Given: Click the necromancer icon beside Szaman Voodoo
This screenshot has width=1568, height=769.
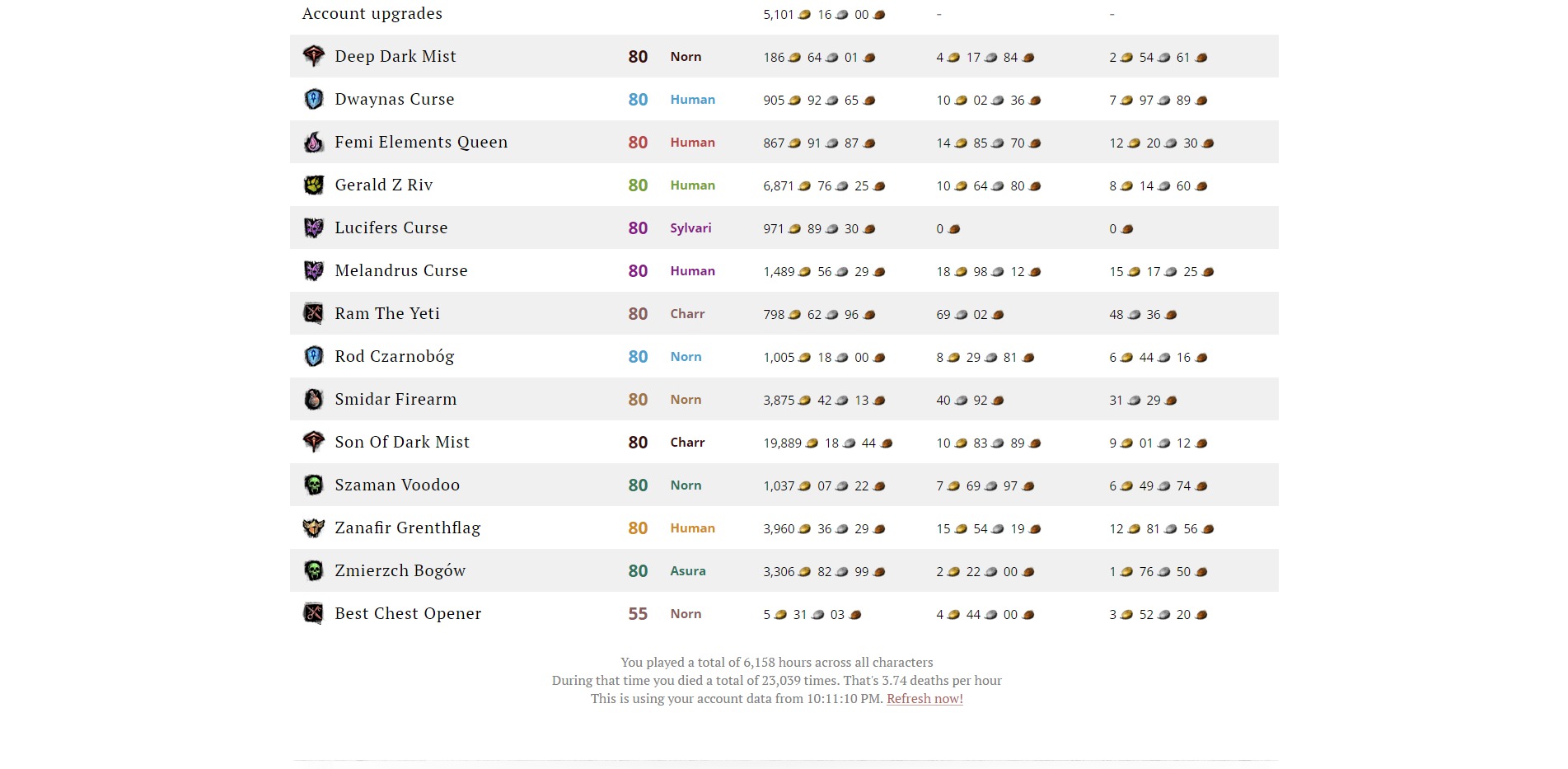Looking at the screenshot, I should tap(314, 485).
